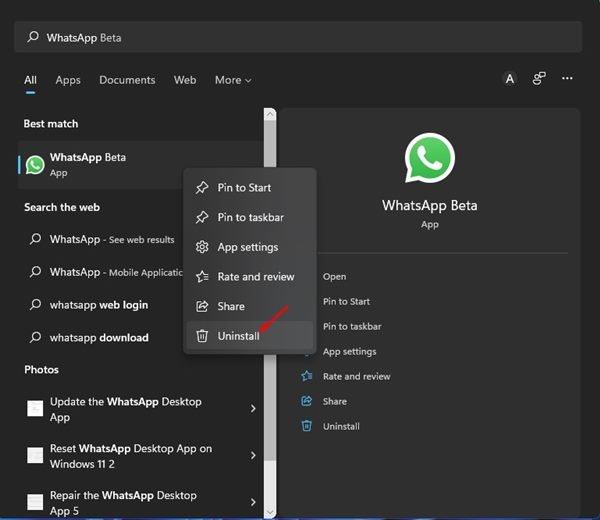Choose Pin to Start in context menu
Screen dimensions: 600x520
click(x=249, y=187)
